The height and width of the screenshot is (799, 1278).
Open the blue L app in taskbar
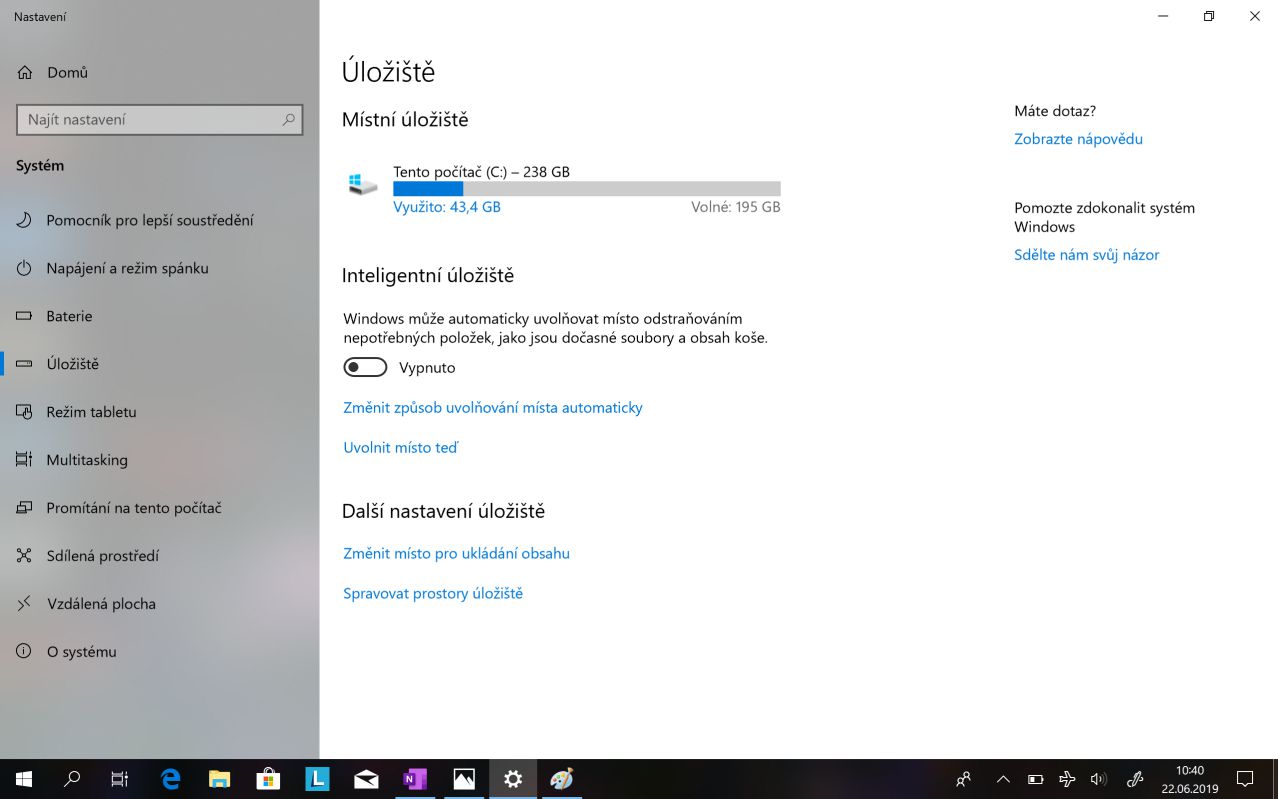(317, 779)
